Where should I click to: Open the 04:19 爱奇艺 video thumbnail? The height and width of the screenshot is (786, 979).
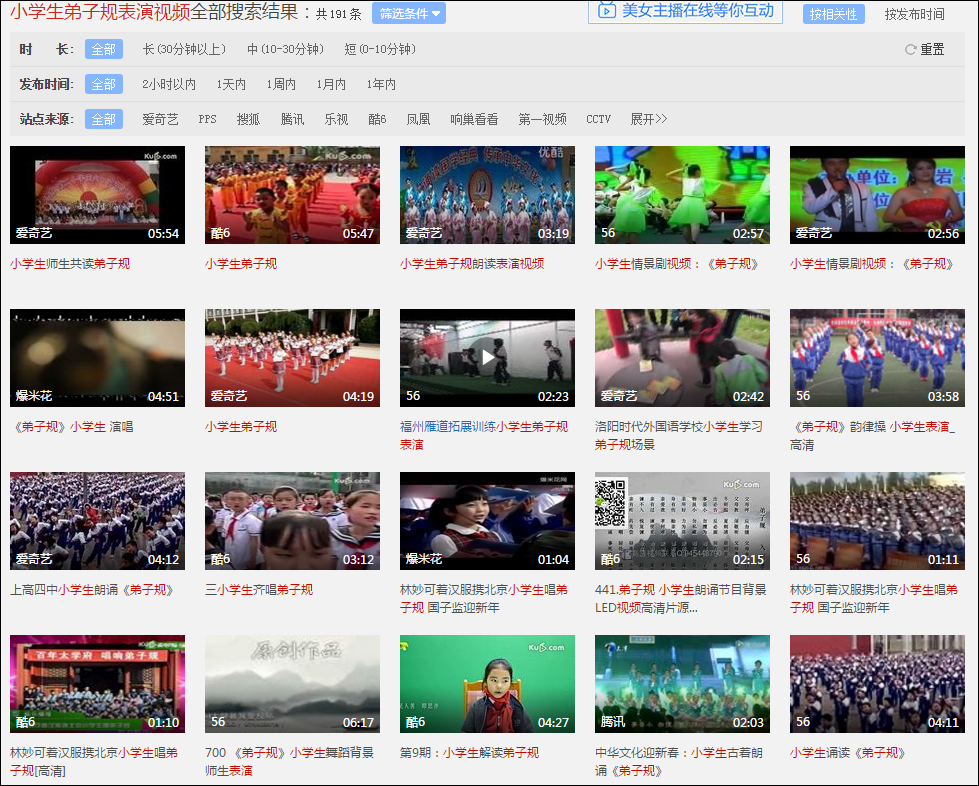[x=292, y=358]
